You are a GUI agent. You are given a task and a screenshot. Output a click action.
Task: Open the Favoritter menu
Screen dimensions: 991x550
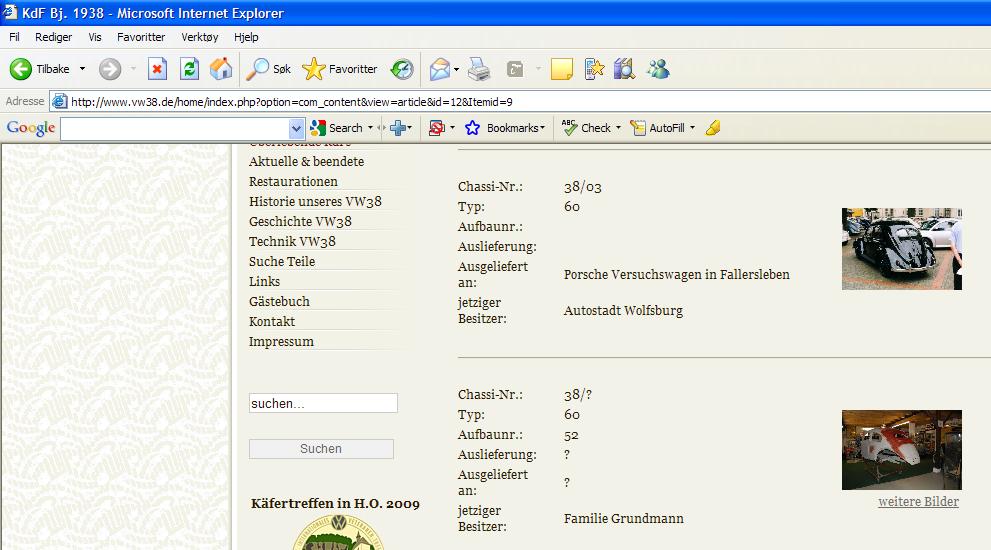tap(141, 37)
